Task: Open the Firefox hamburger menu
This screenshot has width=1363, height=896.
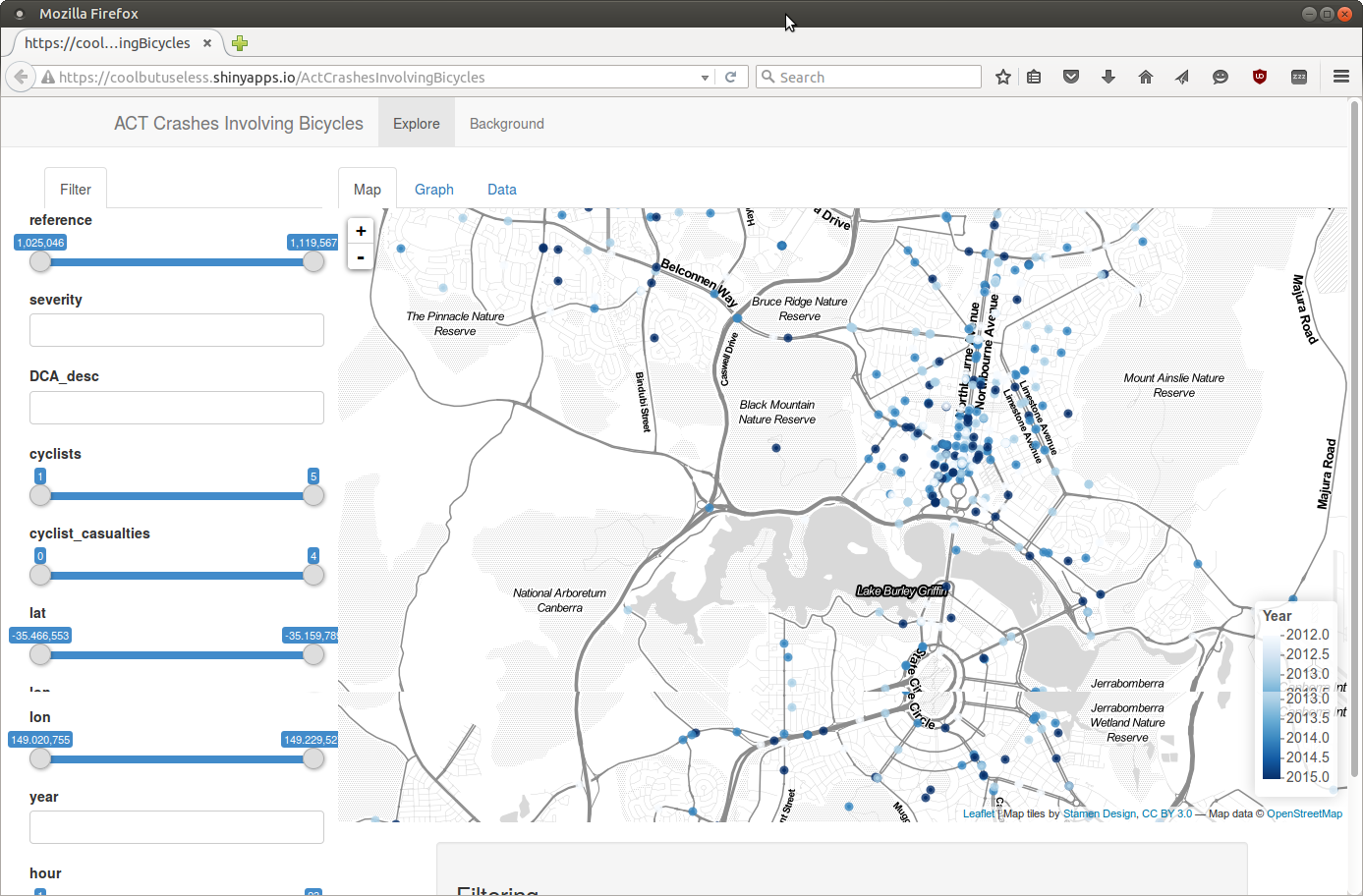Action: (x=1340, y=77)
